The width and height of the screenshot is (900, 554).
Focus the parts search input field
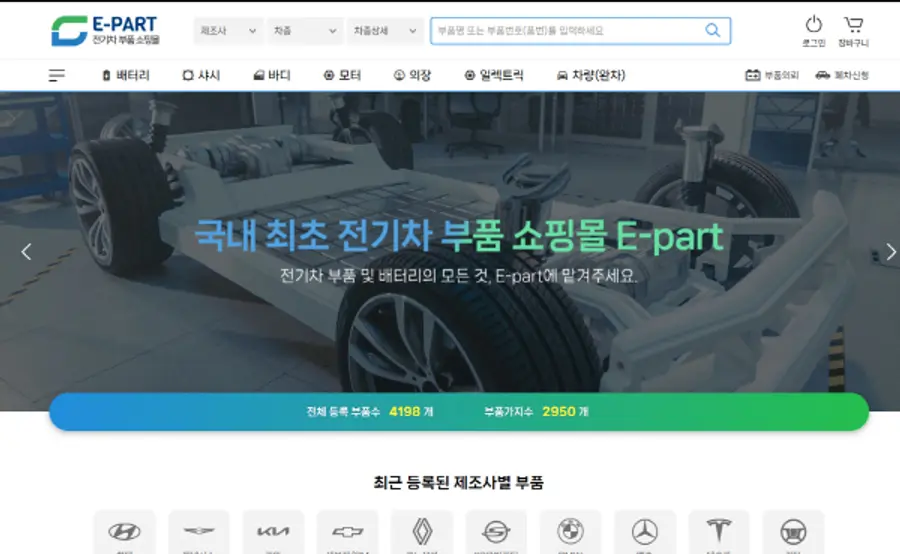(x=565, y=31)
